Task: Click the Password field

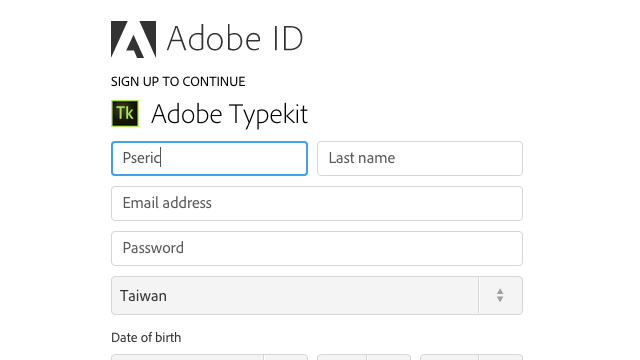Action: click(x=317, y=248)
